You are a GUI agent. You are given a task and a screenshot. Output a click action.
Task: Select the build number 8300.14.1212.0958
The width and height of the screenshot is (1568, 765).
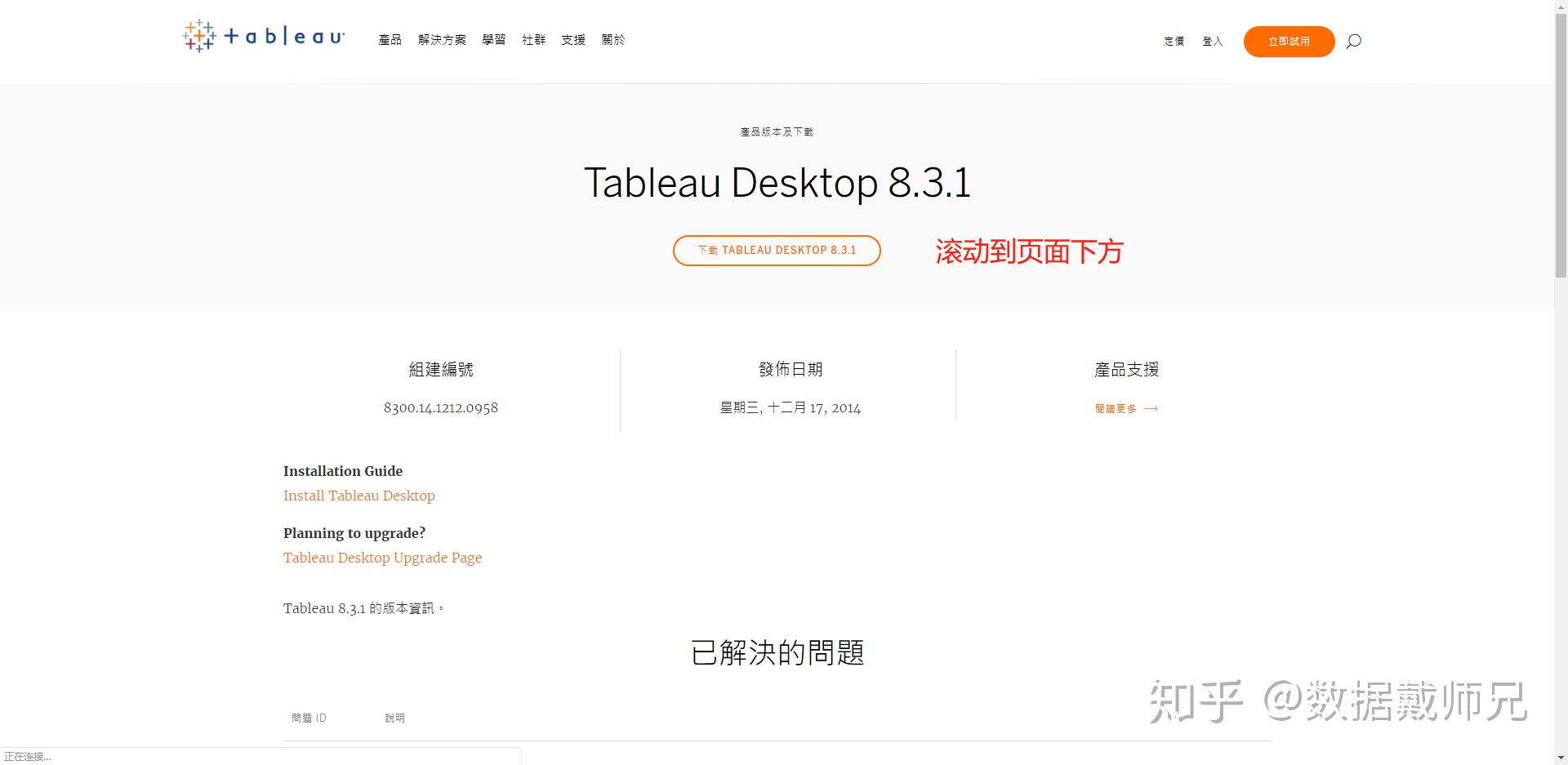(x=441, y=407)
